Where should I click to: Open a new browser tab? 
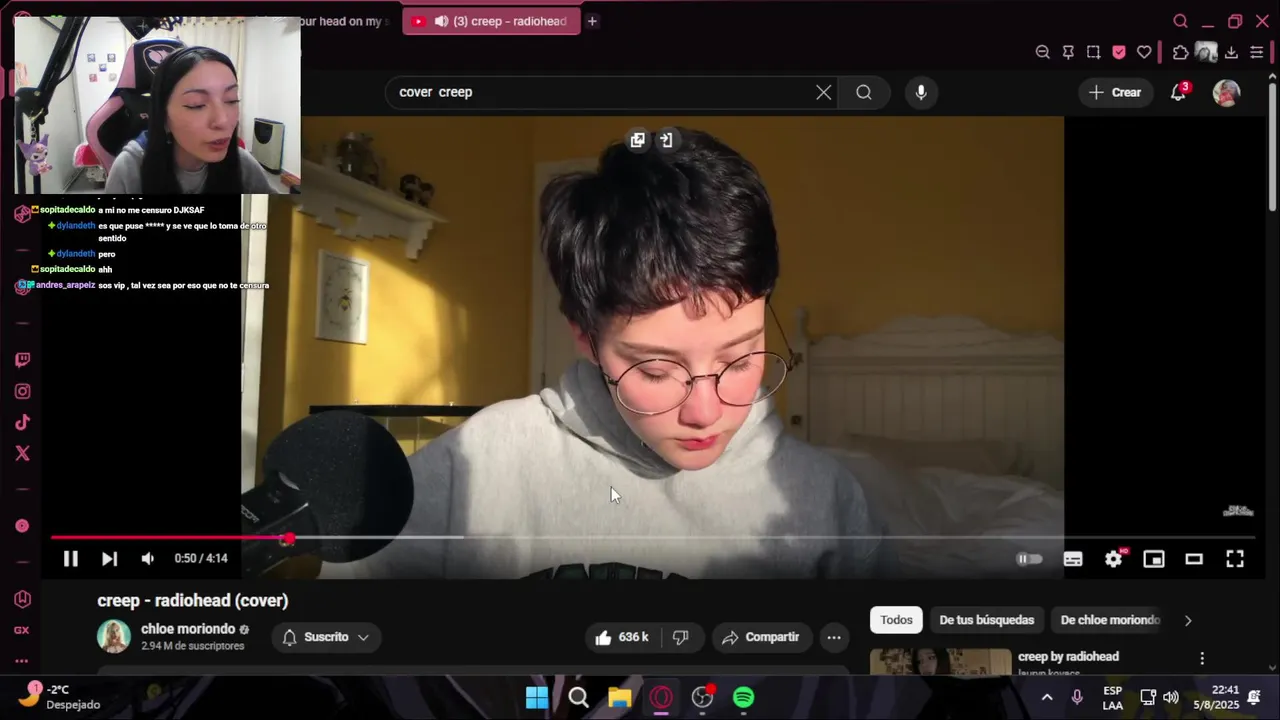[592, 21]
